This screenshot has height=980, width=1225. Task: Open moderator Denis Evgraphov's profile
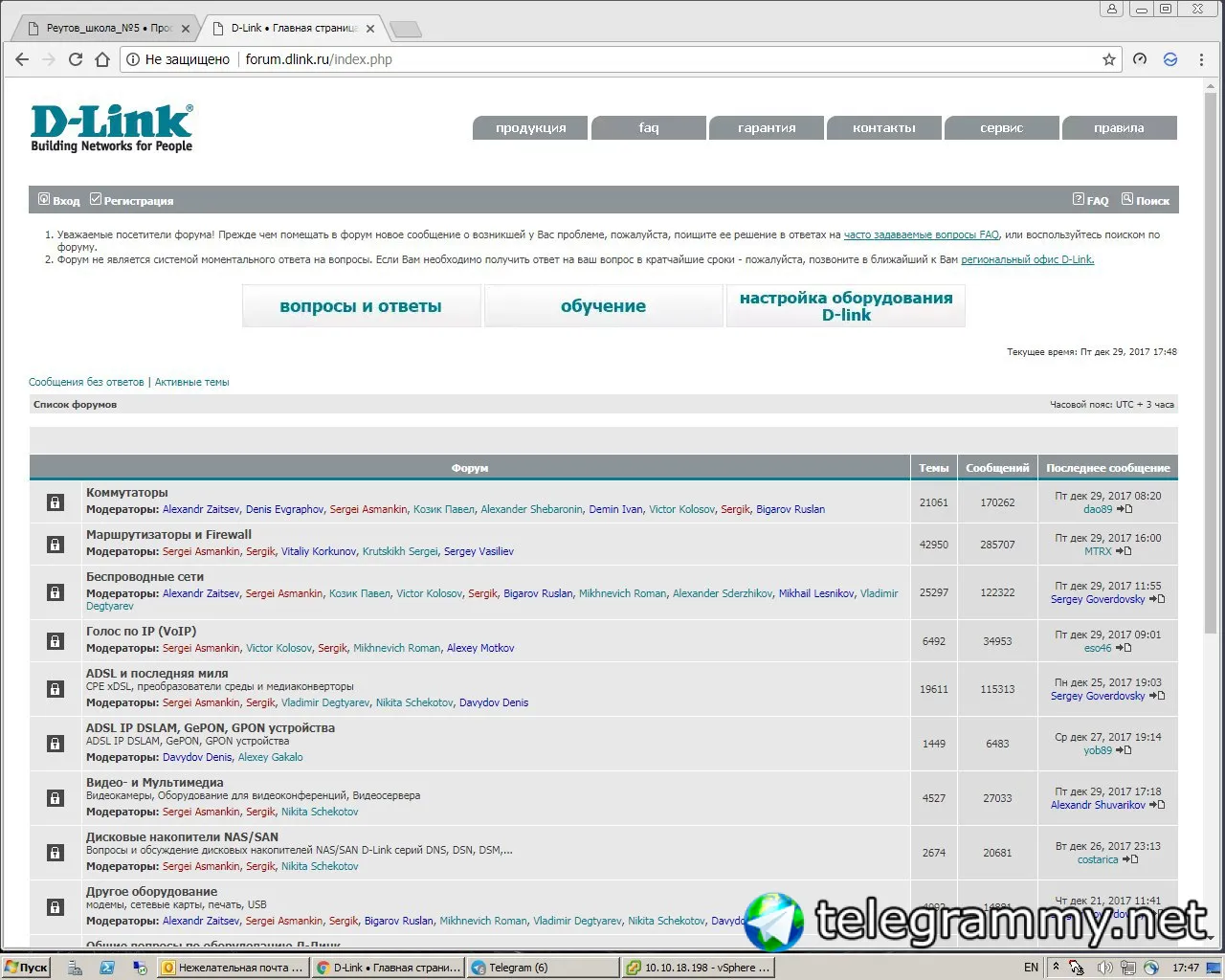[x=285, y=509]
